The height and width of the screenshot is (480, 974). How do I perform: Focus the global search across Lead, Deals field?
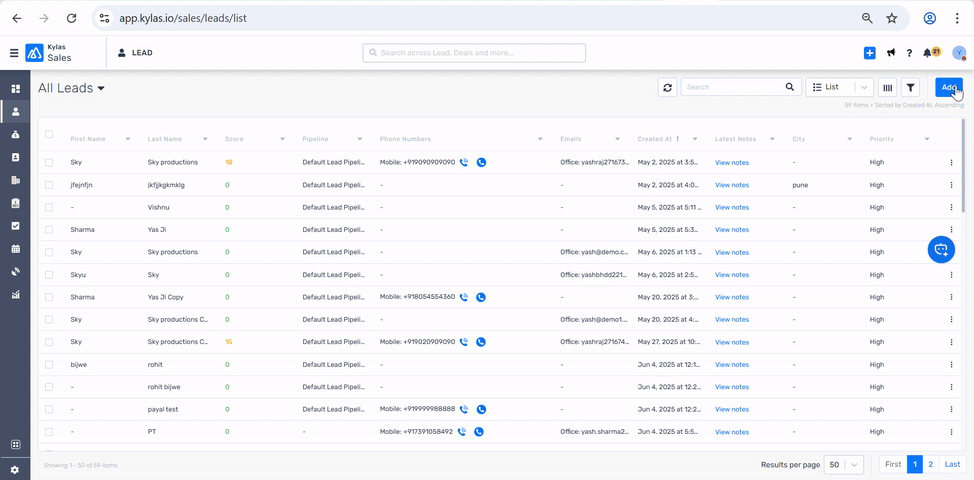(x=474, y=53)
